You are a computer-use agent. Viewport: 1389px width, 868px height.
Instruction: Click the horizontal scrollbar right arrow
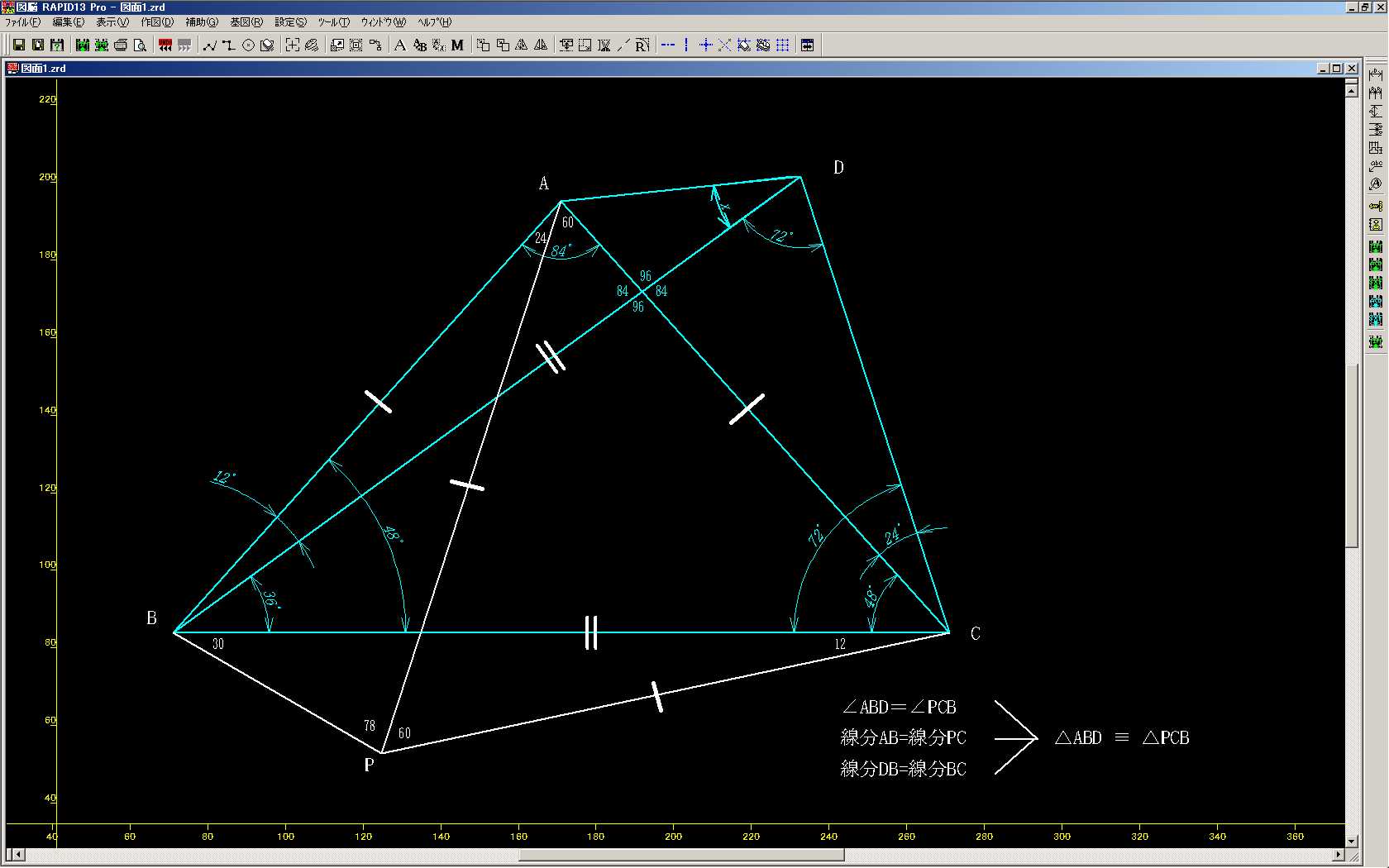coord(1338,855)
